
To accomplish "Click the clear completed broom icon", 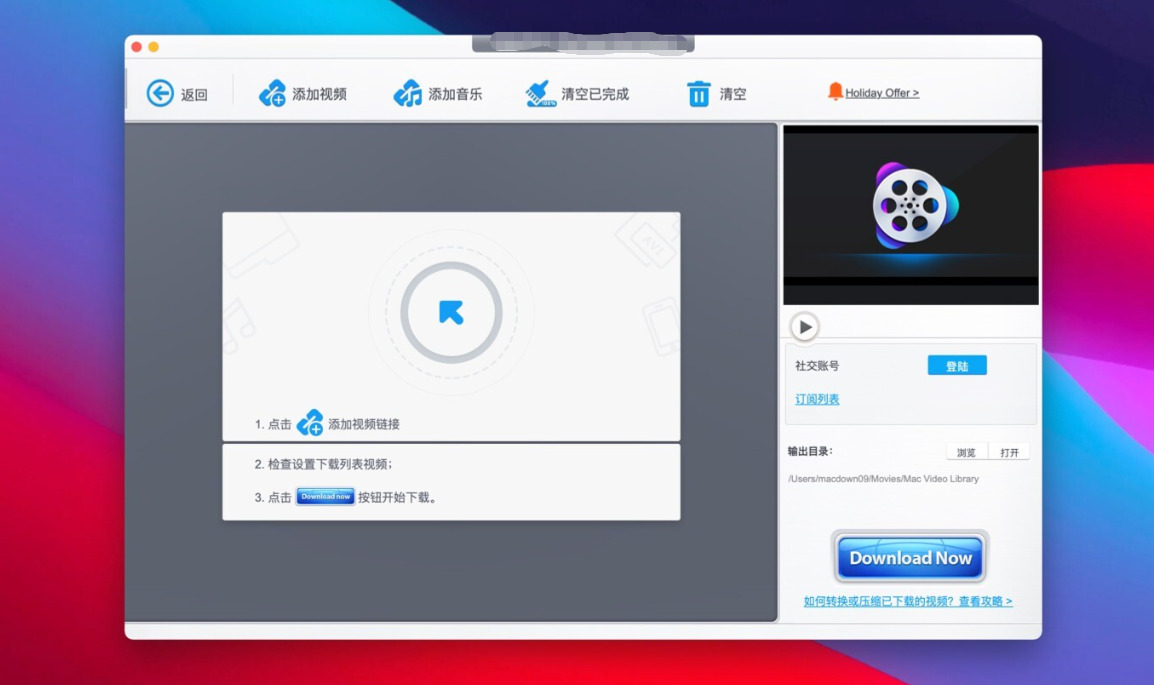I will 541,93.
